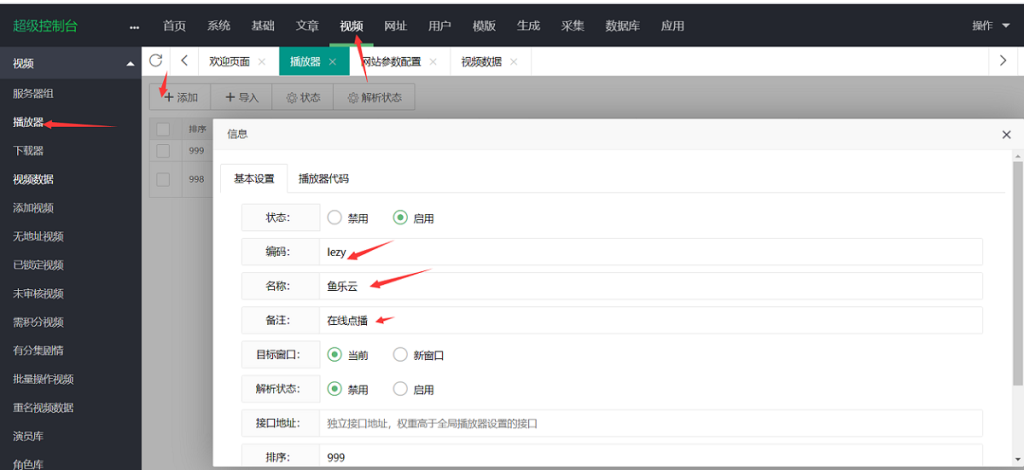Close the 视频数据 tab with its X

pos(514,62)
